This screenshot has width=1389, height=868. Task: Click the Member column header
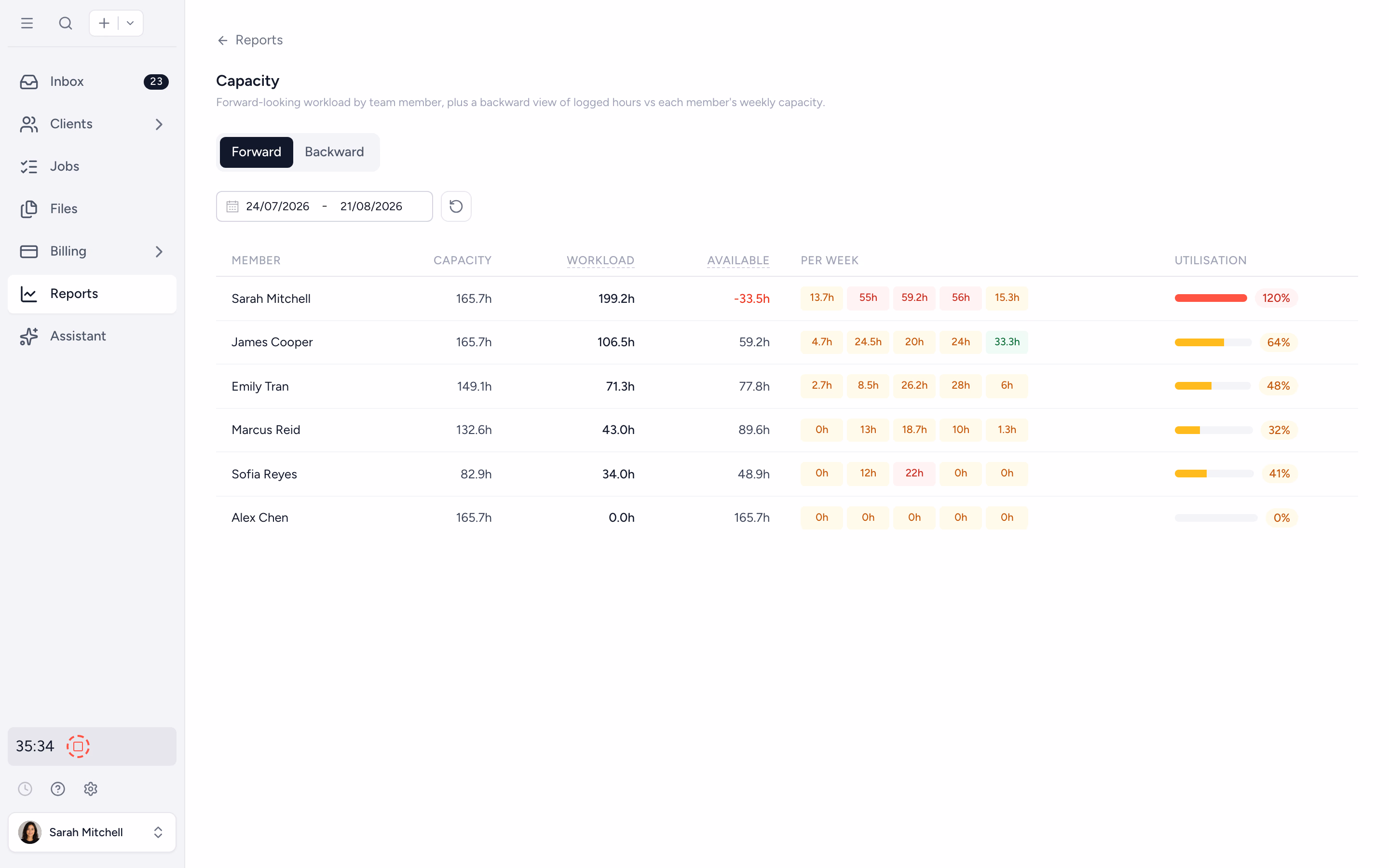tap(256, 260)
